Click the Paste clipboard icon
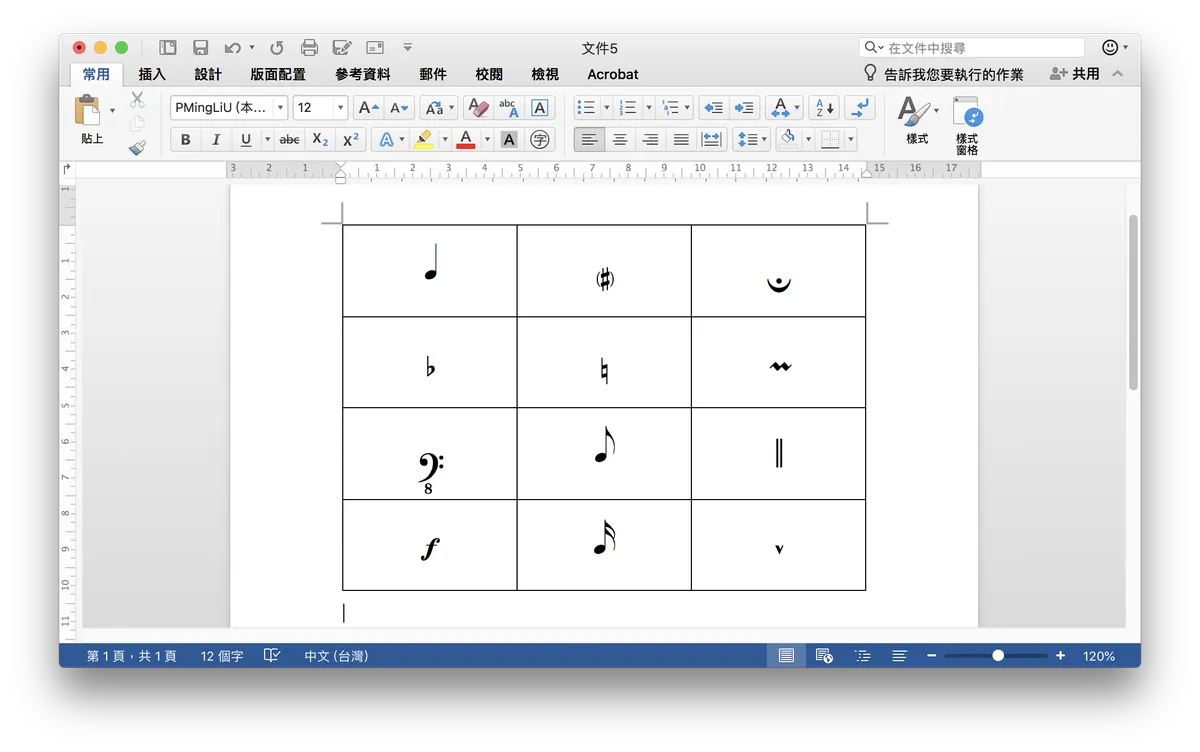 coord(88,109)
